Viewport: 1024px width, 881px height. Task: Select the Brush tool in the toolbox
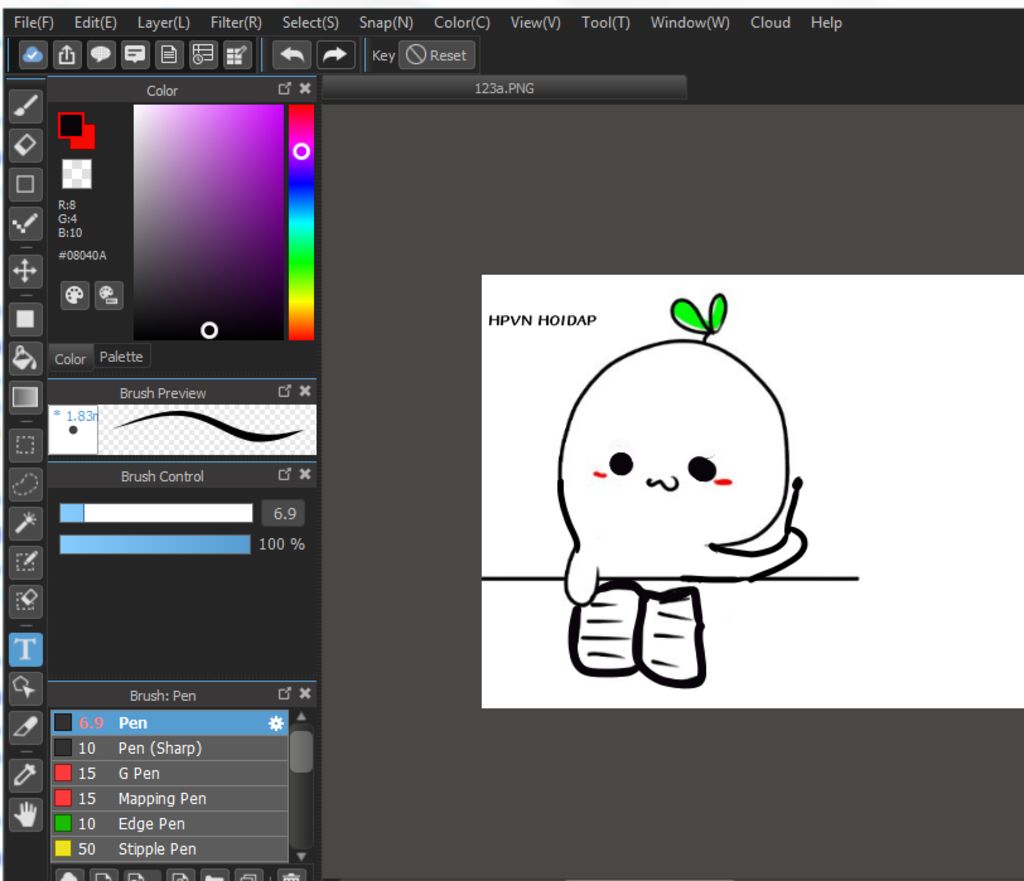[x=26, y=105]
